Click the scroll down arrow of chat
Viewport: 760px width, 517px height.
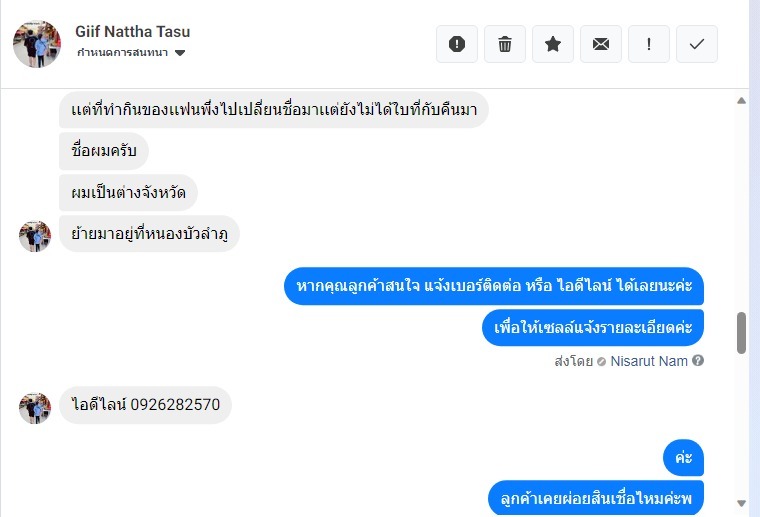pos(741,503)
